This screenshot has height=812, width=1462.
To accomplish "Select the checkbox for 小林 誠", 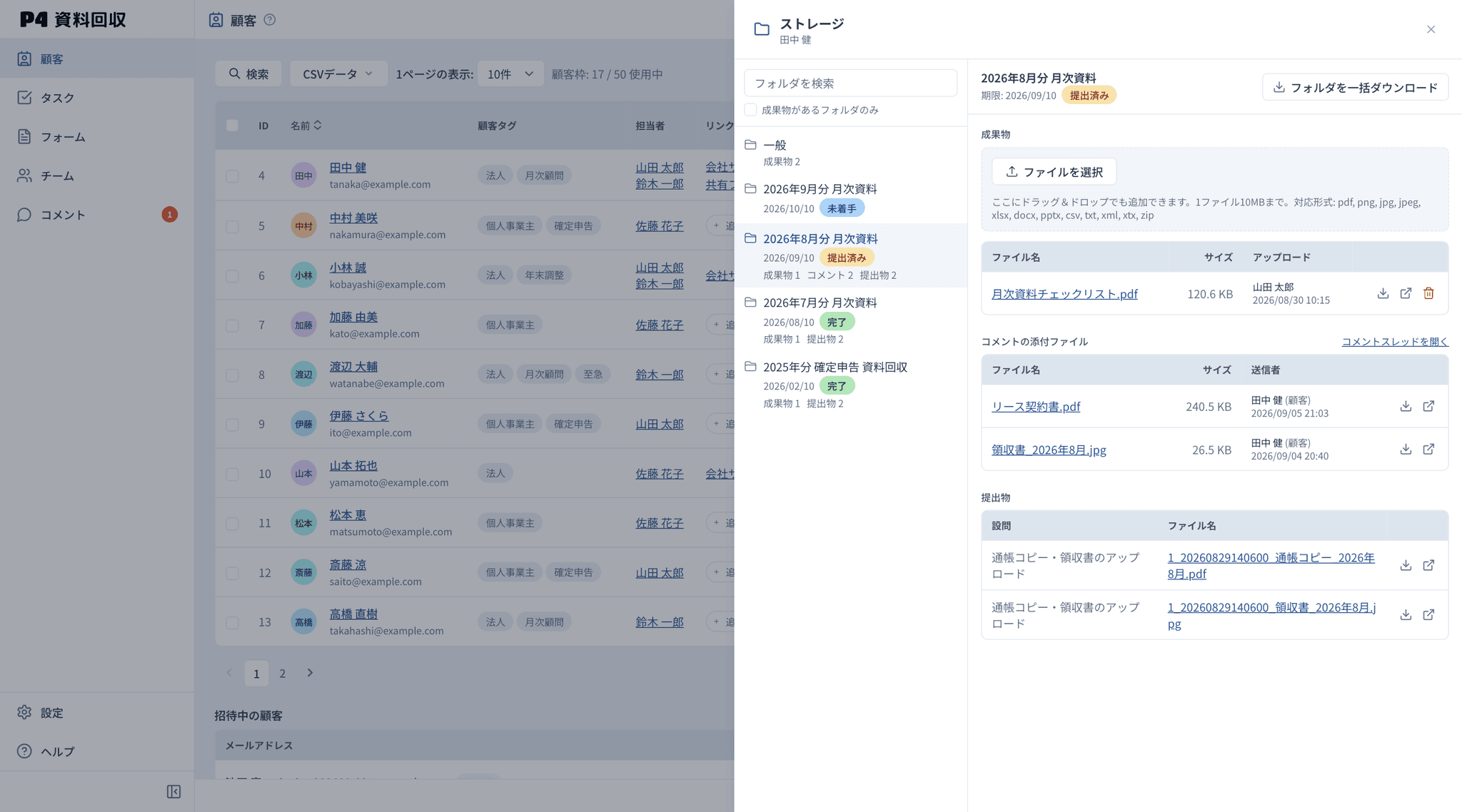I will click(232, 275).
